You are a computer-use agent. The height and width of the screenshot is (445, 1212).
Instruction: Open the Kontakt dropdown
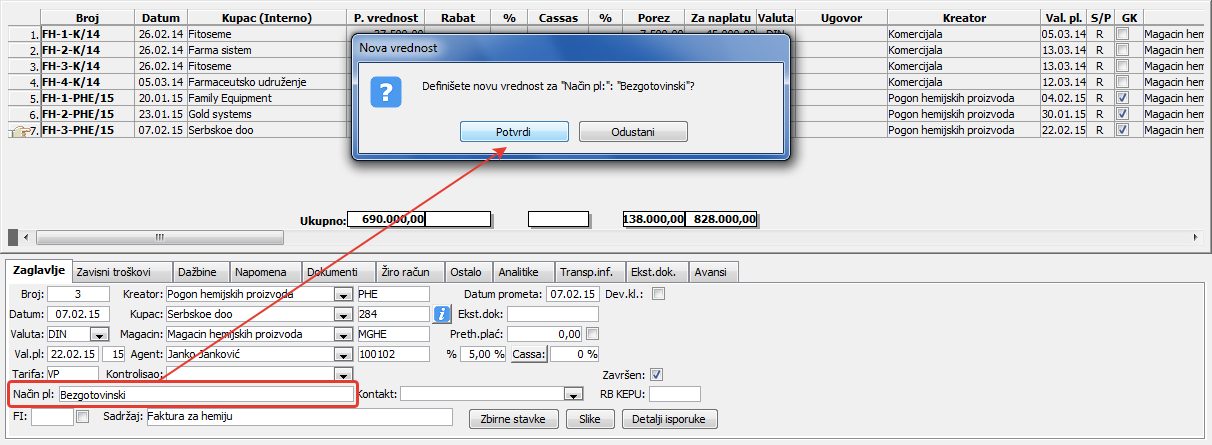pyautogui.click(x=572, y=395)
